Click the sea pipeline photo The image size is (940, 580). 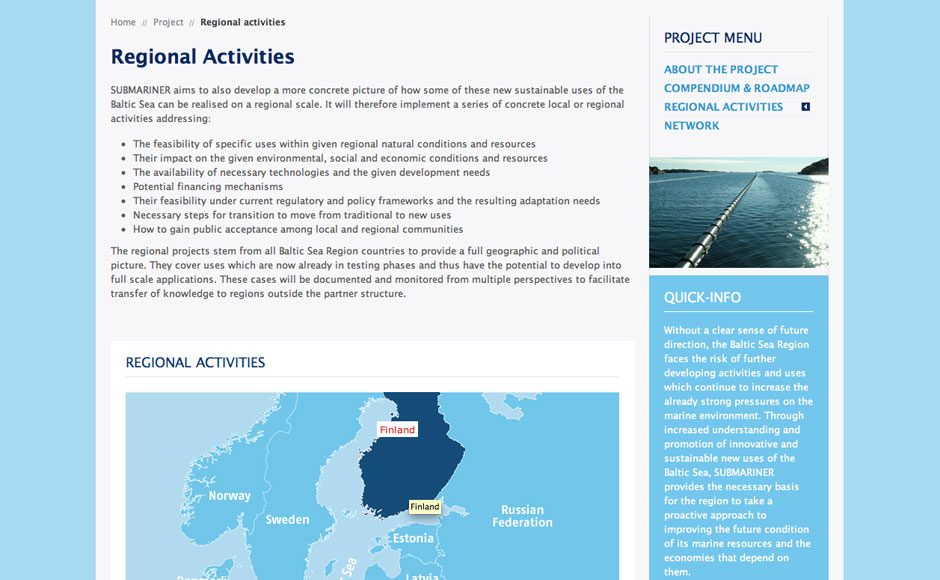(738, 212)
